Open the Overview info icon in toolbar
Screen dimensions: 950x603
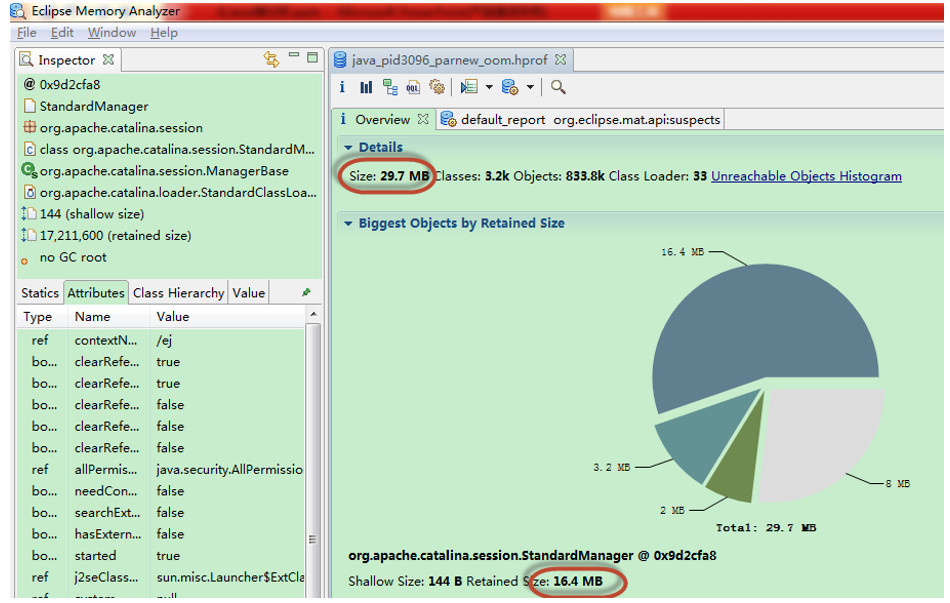click(342, 88)
